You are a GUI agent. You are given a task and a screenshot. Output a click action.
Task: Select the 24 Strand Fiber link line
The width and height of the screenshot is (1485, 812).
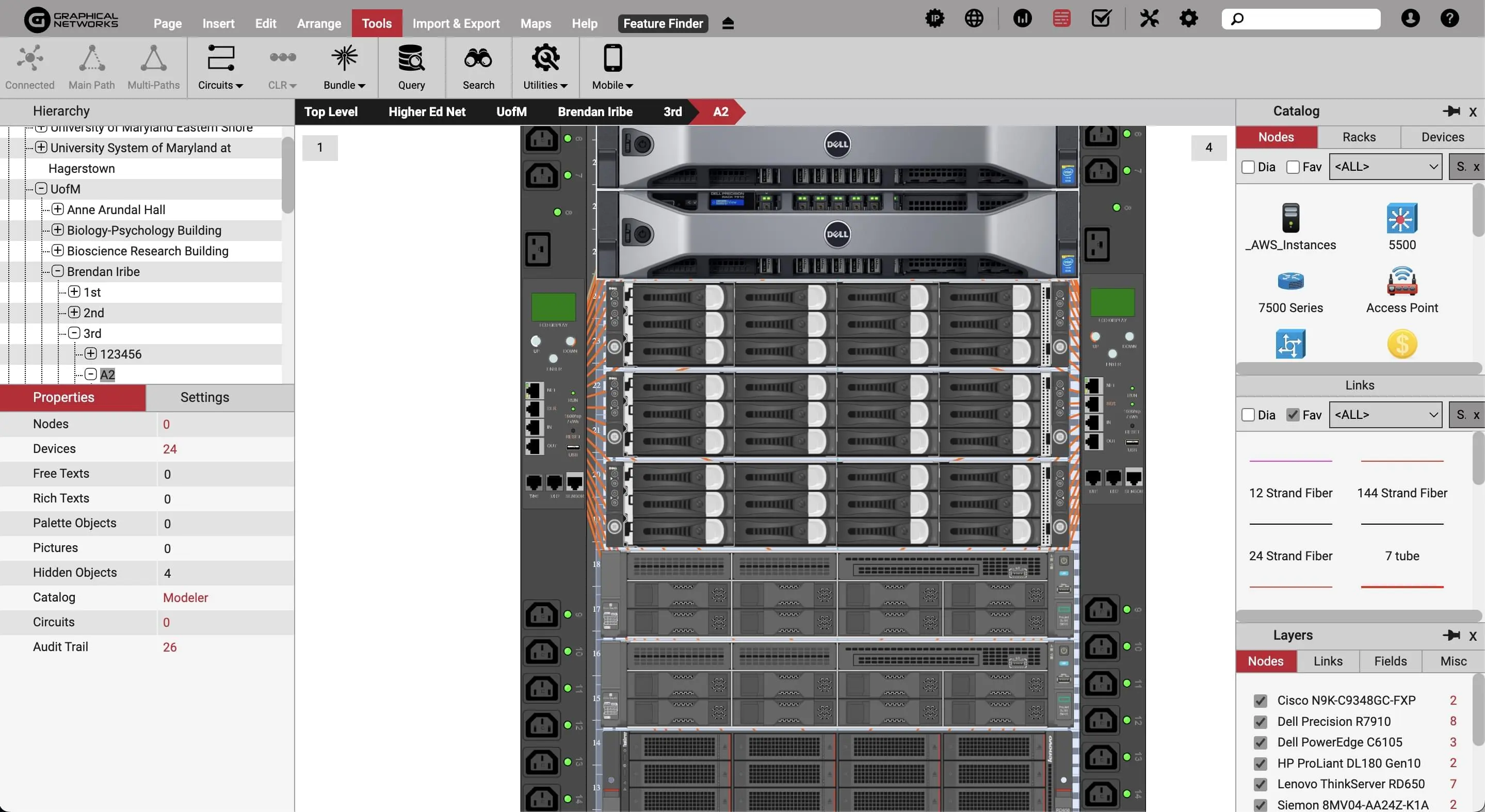(1290, 524)
